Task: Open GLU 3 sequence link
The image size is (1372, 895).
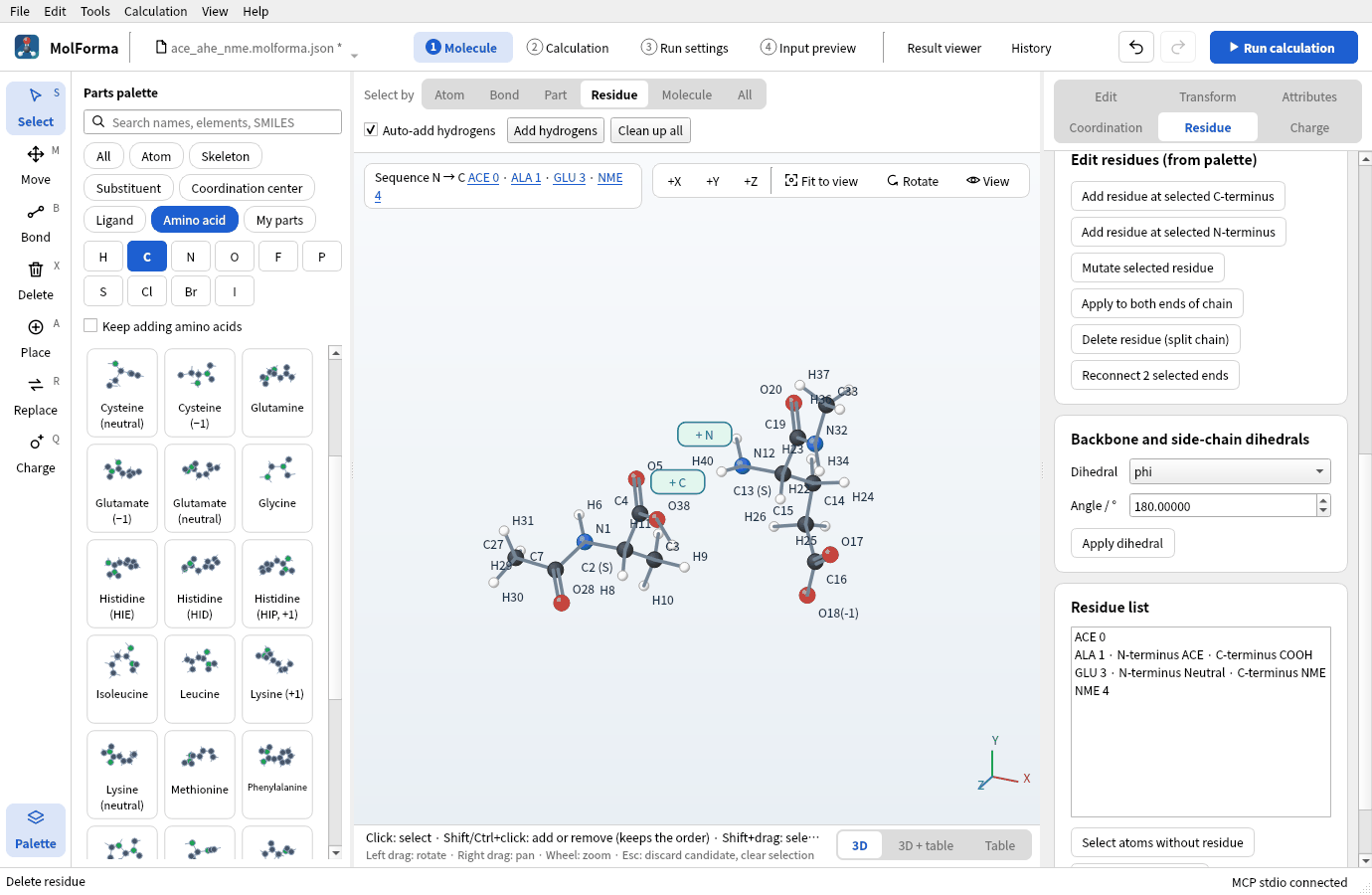Action: pos(570,178)
